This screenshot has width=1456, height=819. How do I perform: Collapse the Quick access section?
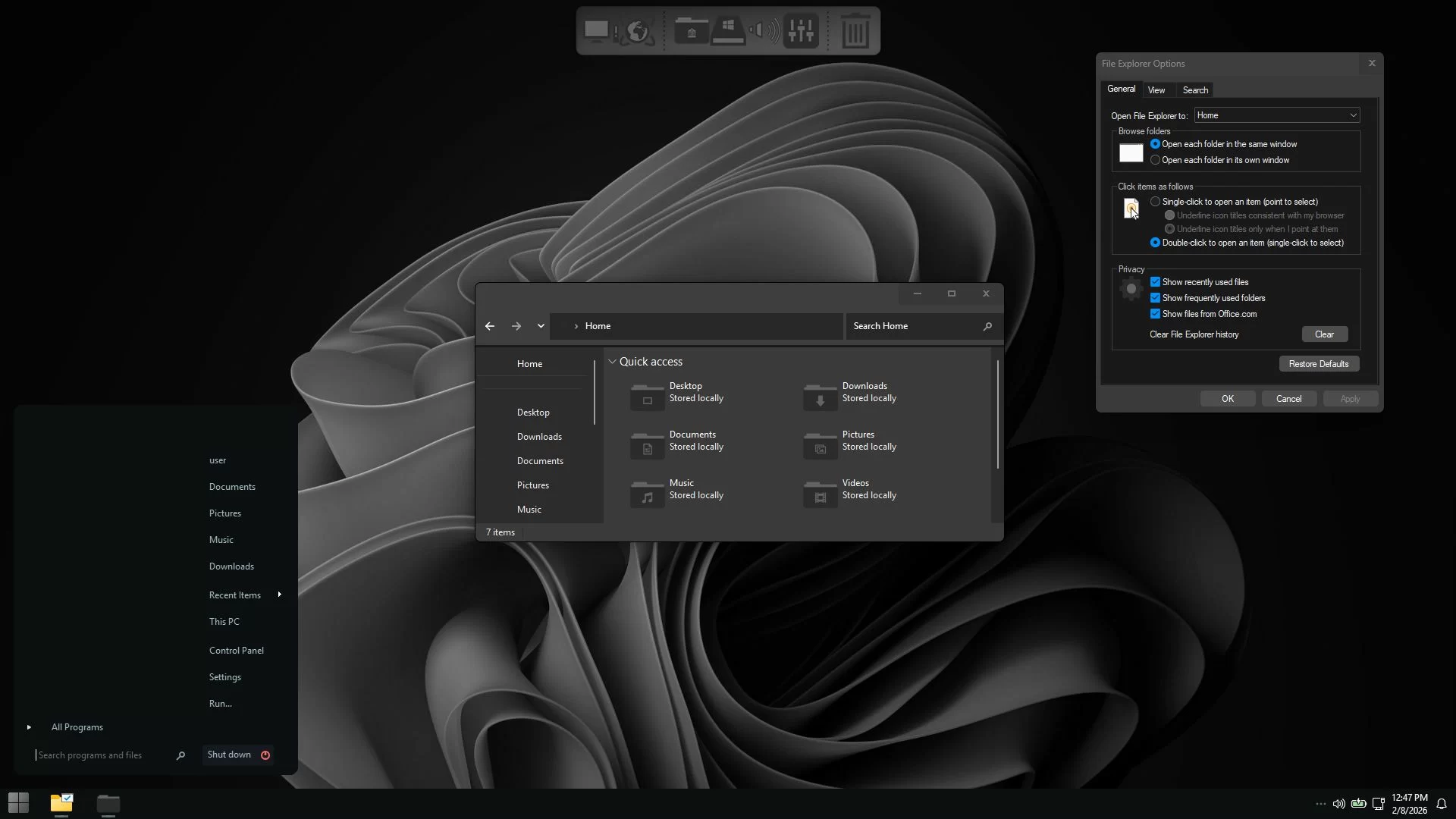[612, 362]
